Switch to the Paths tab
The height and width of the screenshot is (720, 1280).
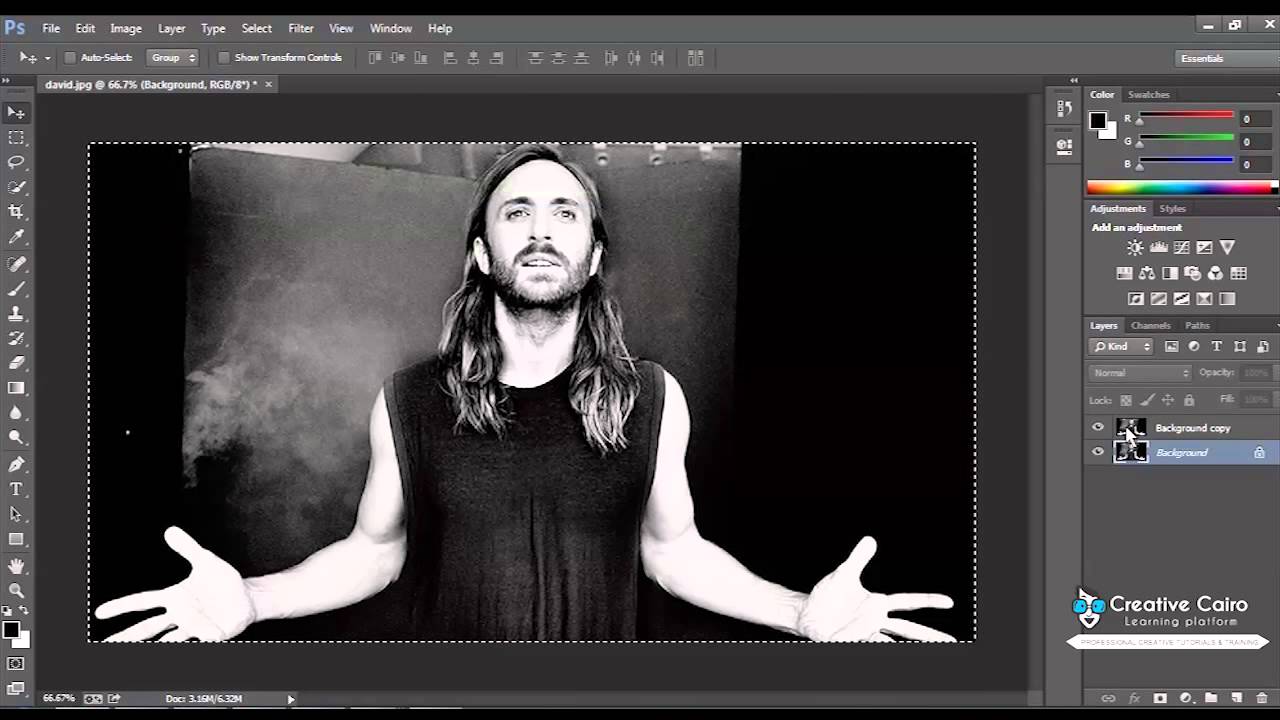[1197, 326]
